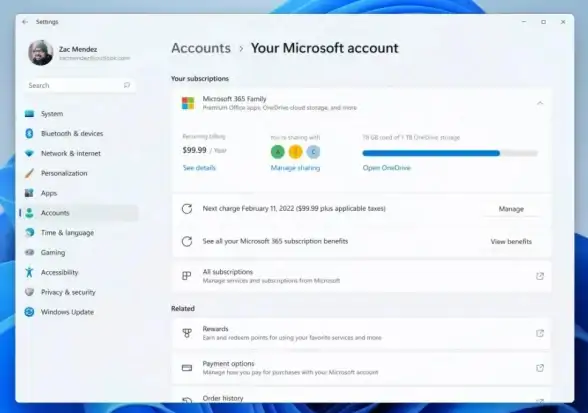This screenshot has width=588, height=413.
Task: Open All subscriptions external link arrow
Action: (x=540, y=276)
